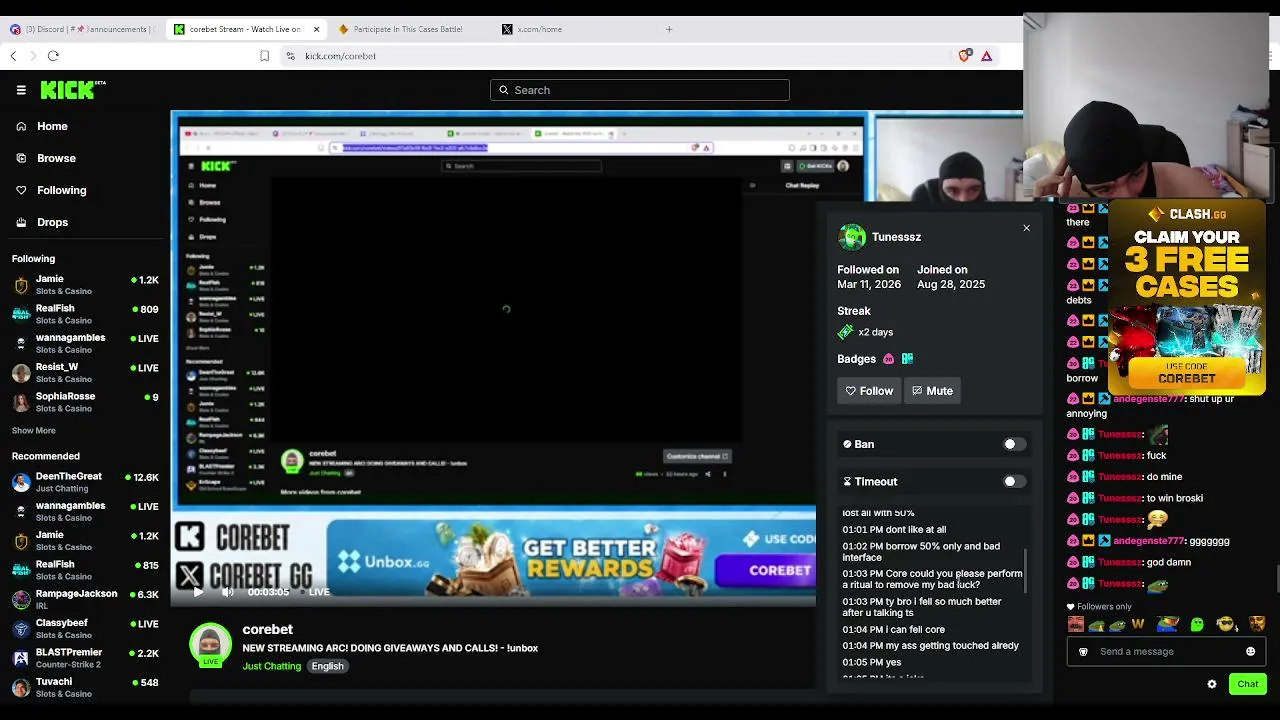Play or pause the stream
The image size is (1280, 720).
pyautogui.click(x=198, y=592)
